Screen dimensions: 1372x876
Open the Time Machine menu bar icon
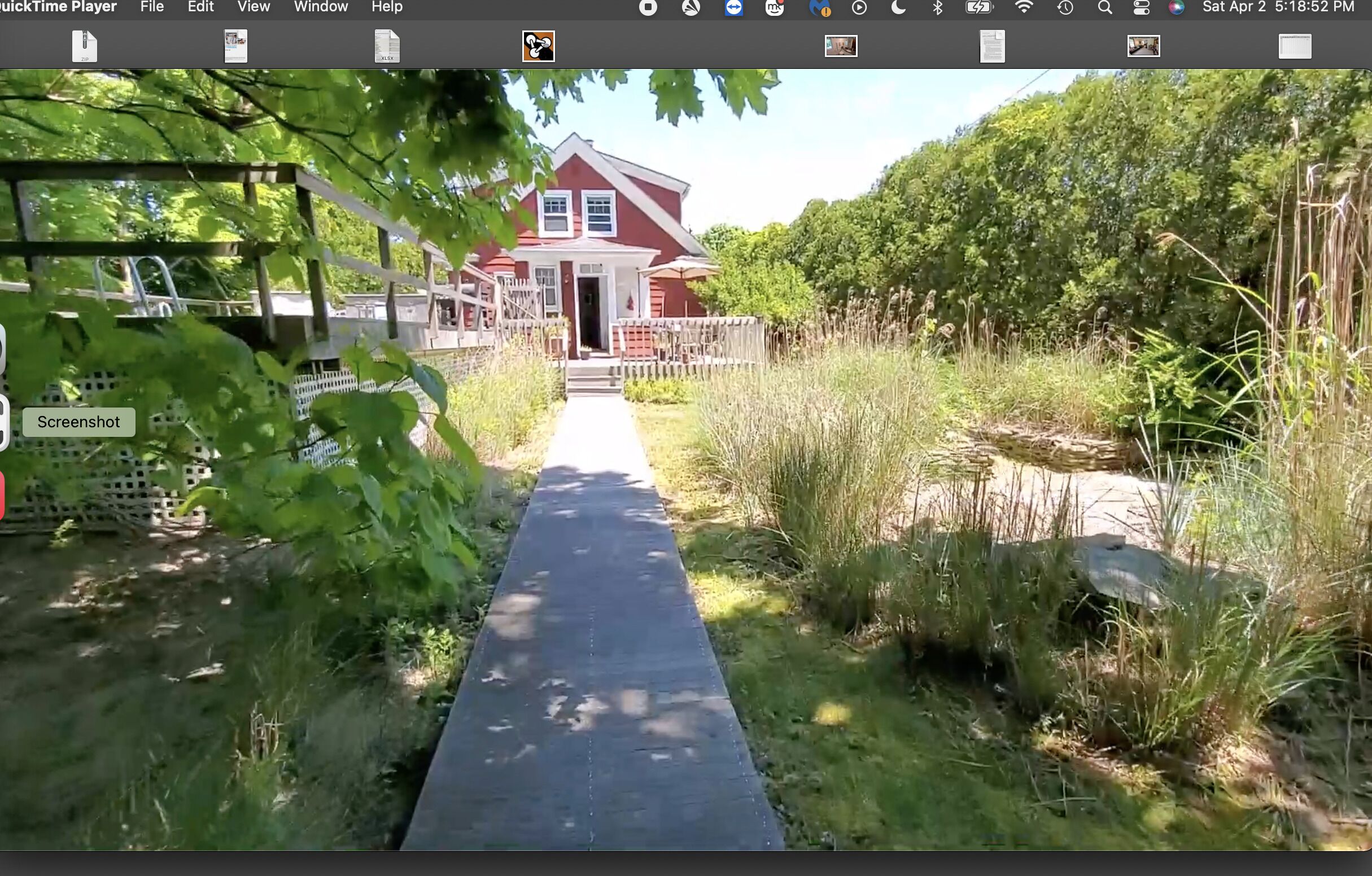[x=1065, y=7]
